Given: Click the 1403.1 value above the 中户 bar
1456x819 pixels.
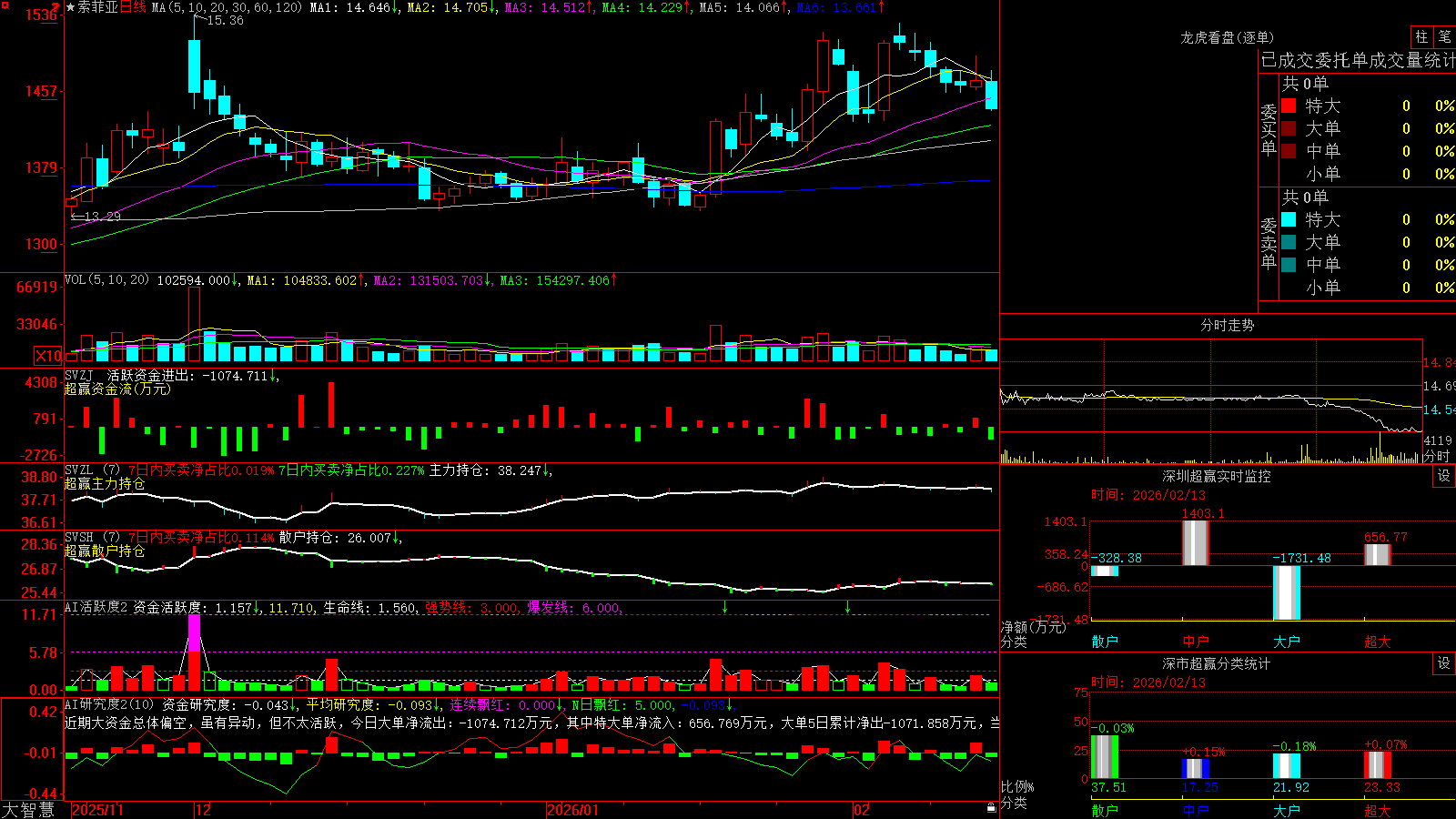Looking at the screenshot, I should click(1203, 514).
